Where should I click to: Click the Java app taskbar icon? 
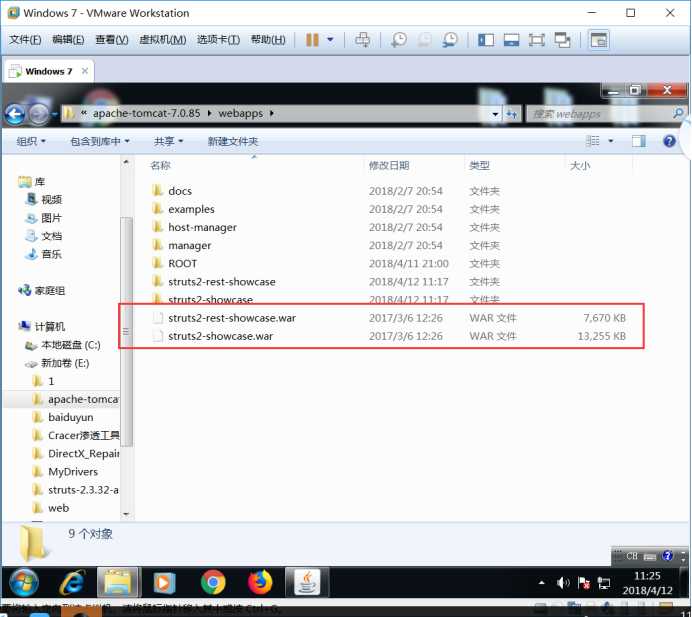pyautogui.click(x=307, y=583)
